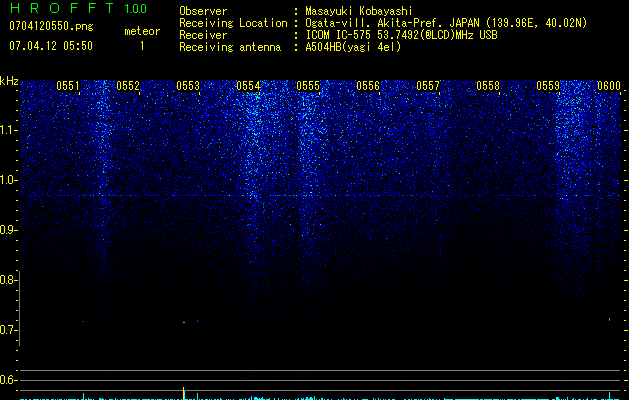Screen dimensions: 629x400
Task: Click the 0554 time marker
Action: click(x=248, y=86)
